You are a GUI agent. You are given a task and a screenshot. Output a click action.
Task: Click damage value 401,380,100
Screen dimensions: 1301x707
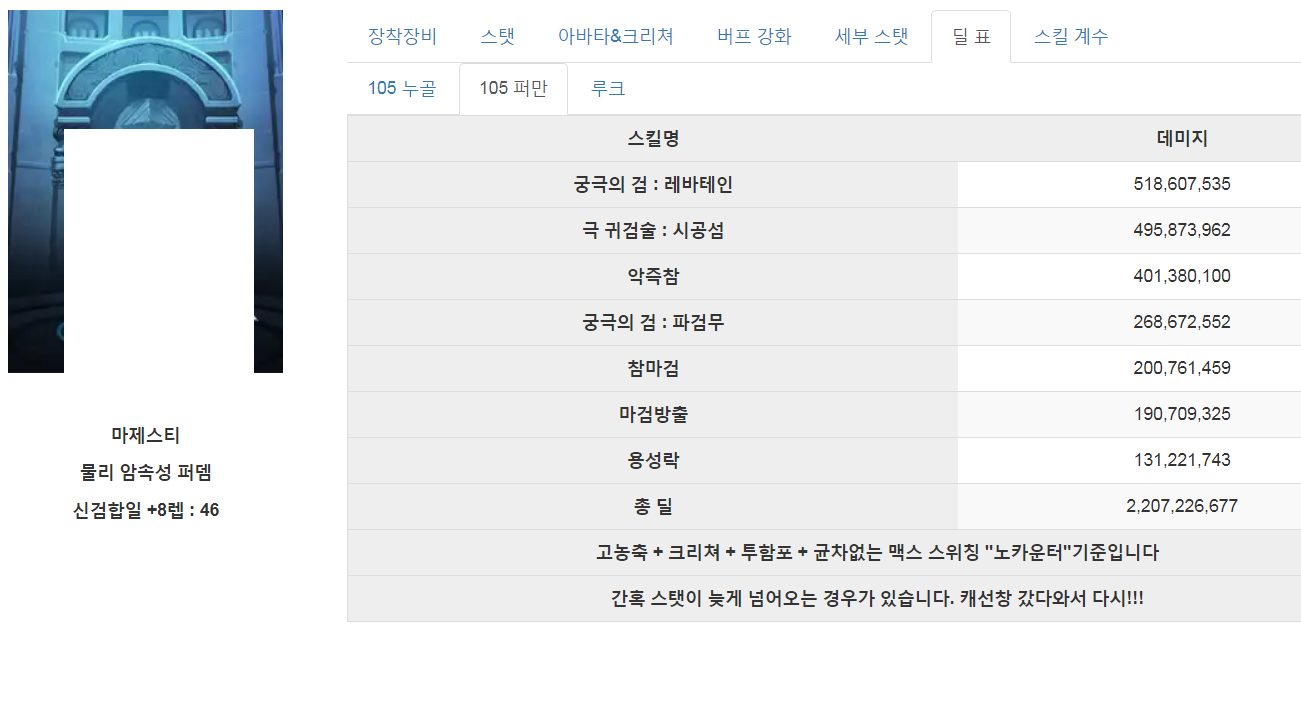click(1182, 277)
